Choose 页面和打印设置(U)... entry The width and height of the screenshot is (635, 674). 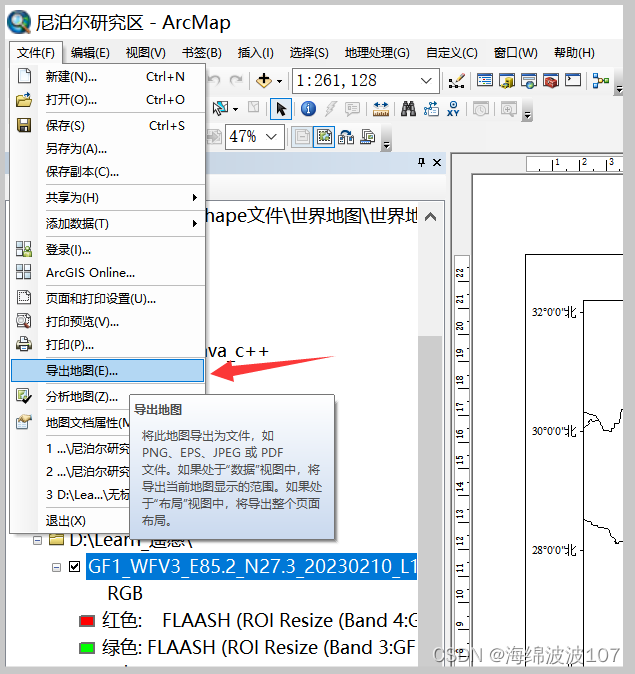pyautogui.click(x=107, y=298)
